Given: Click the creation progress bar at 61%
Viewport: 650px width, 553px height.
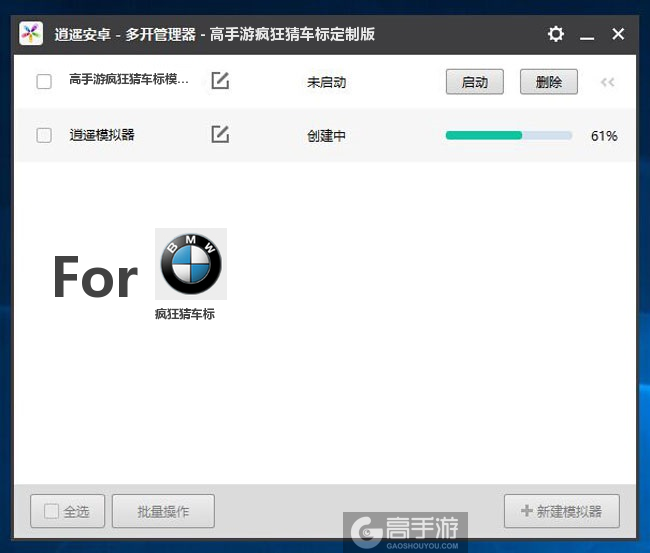Looking at the screenshot, I should 509,135.
